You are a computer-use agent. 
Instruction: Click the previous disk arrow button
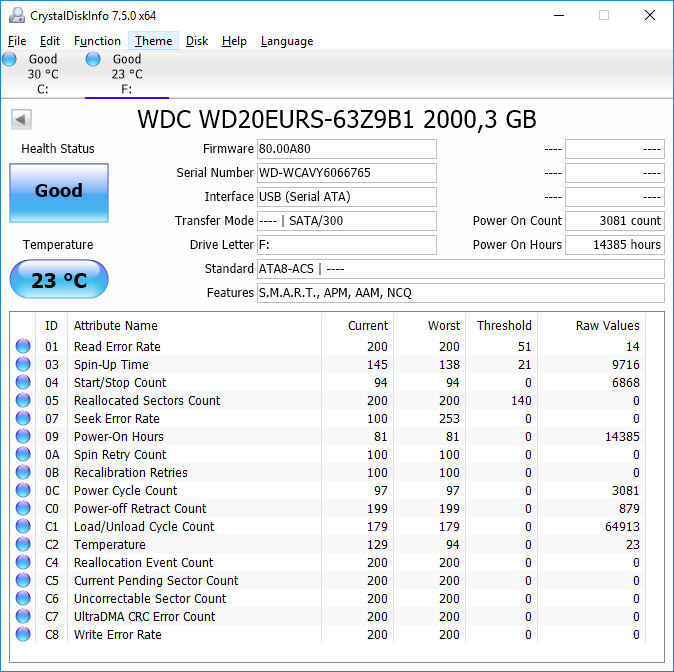21,119
